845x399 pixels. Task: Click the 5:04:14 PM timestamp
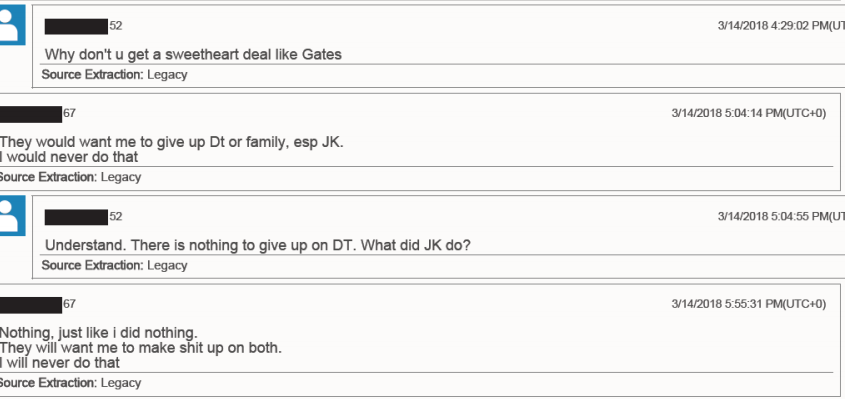pyautogui.click(x=749, y=113)
